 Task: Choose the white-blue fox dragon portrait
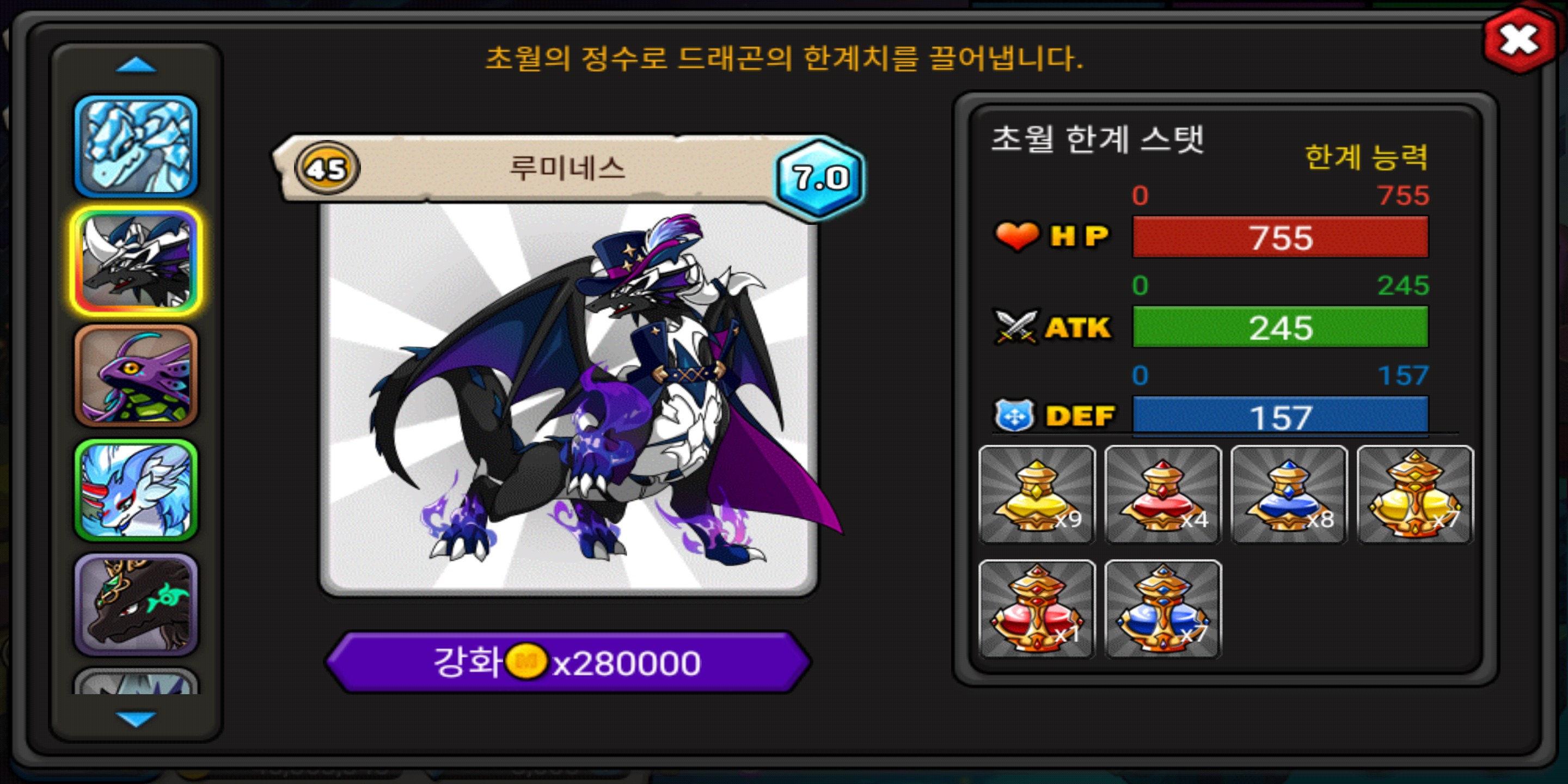pos(136,490)
